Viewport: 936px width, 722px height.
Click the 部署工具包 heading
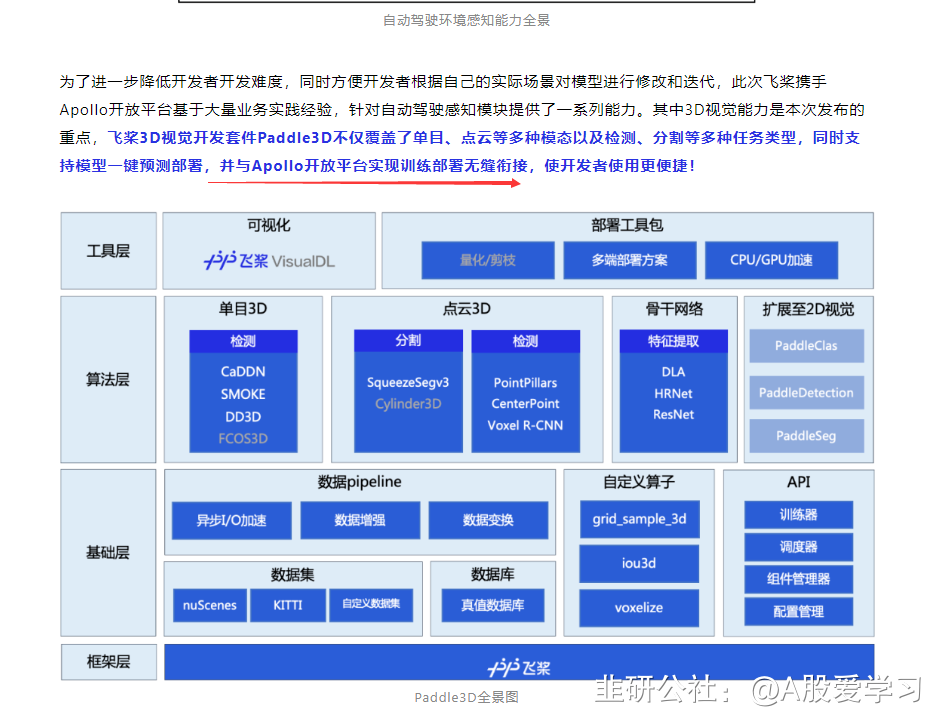[x=627, y=226]
